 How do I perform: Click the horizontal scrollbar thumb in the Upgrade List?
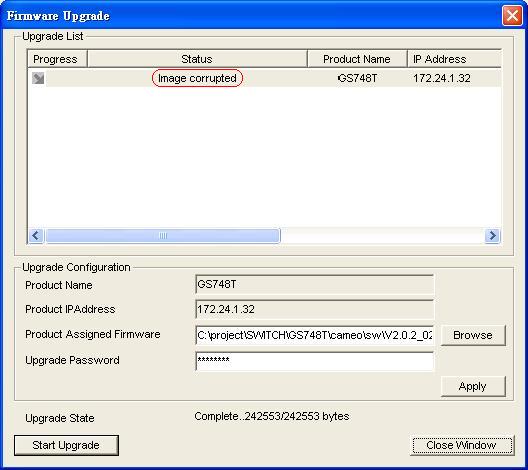163,236
